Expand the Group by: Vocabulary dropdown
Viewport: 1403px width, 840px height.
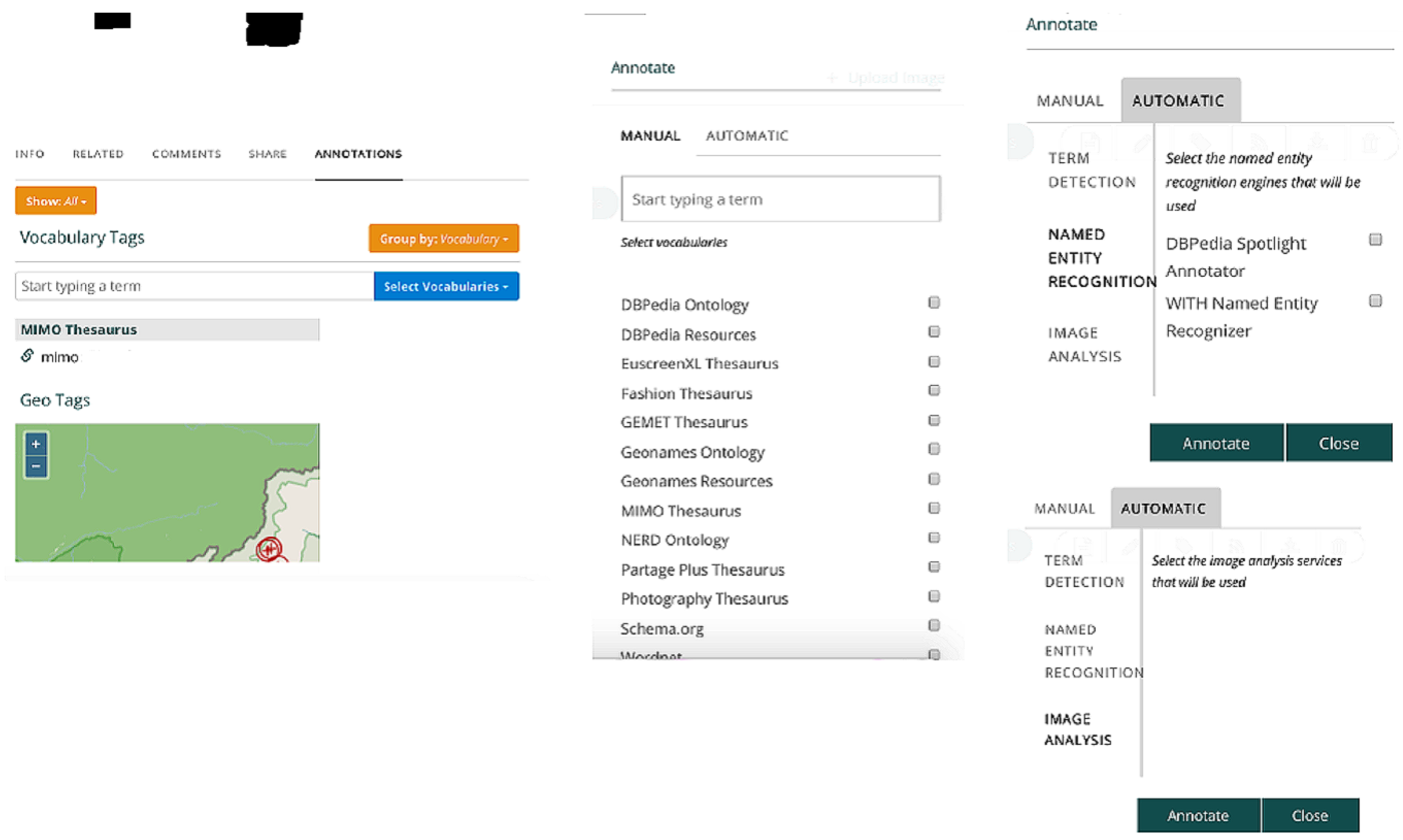tap(443, 239)
